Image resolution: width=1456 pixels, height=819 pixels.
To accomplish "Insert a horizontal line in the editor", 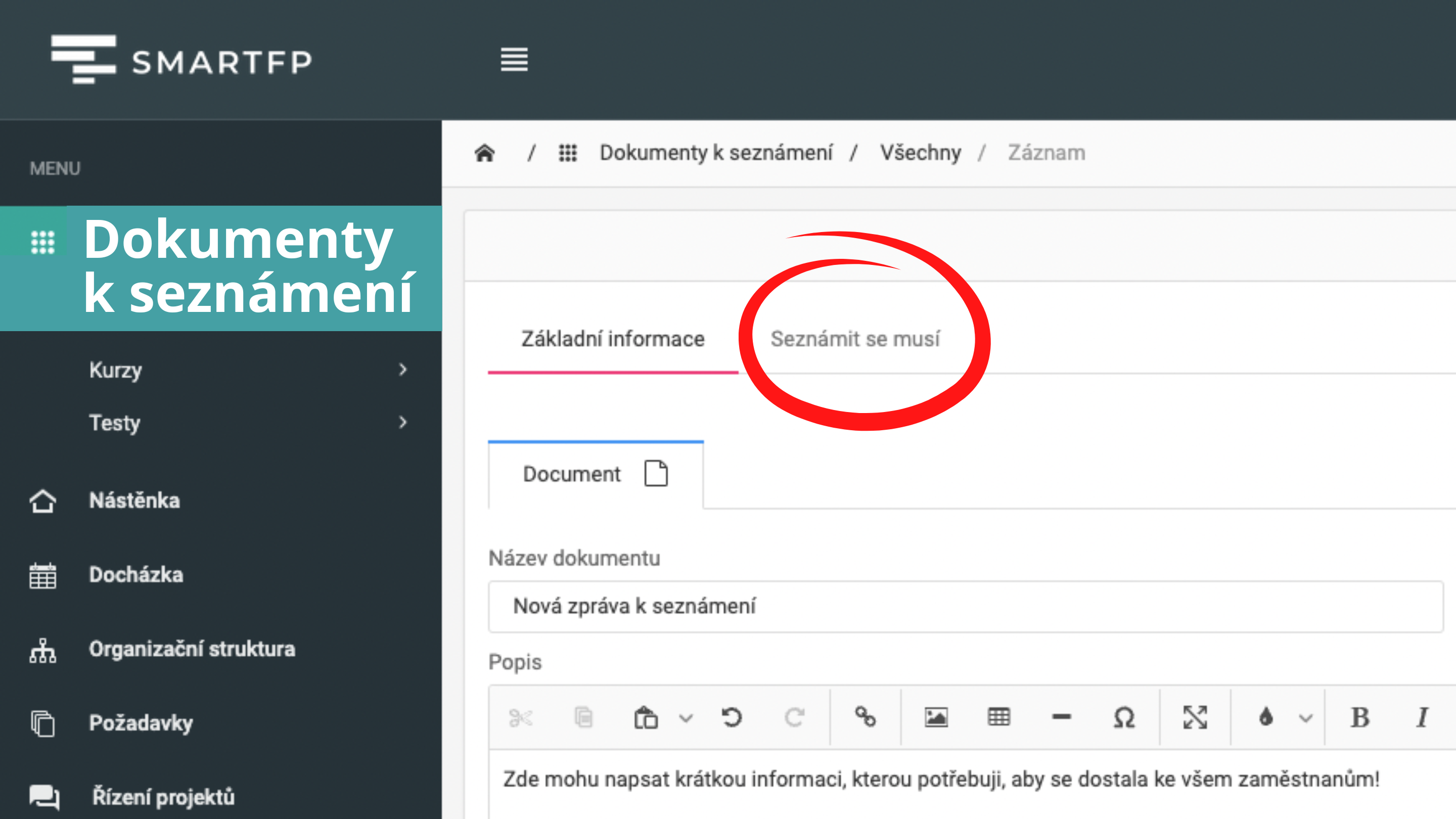I will click(x=1062, y=717).
